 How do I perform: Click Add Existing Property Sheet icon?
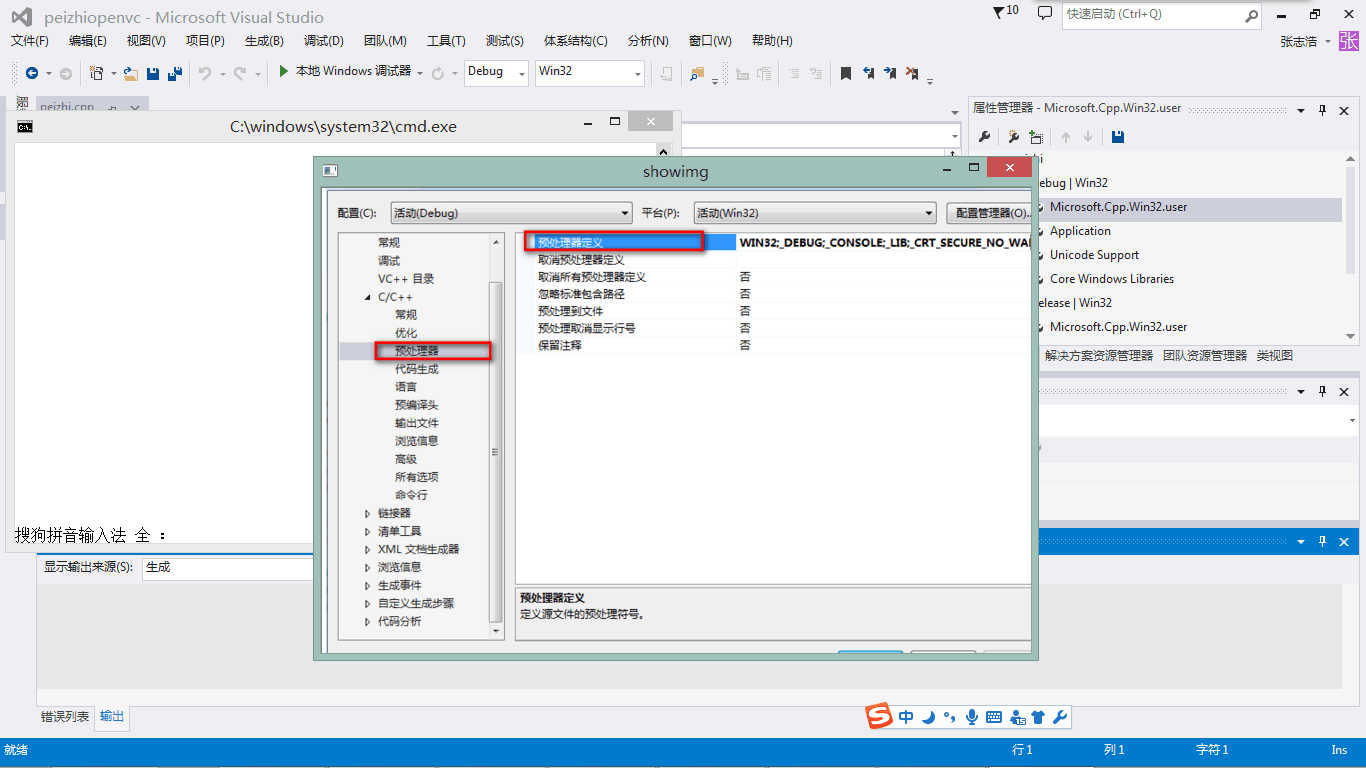point(1036,137)
